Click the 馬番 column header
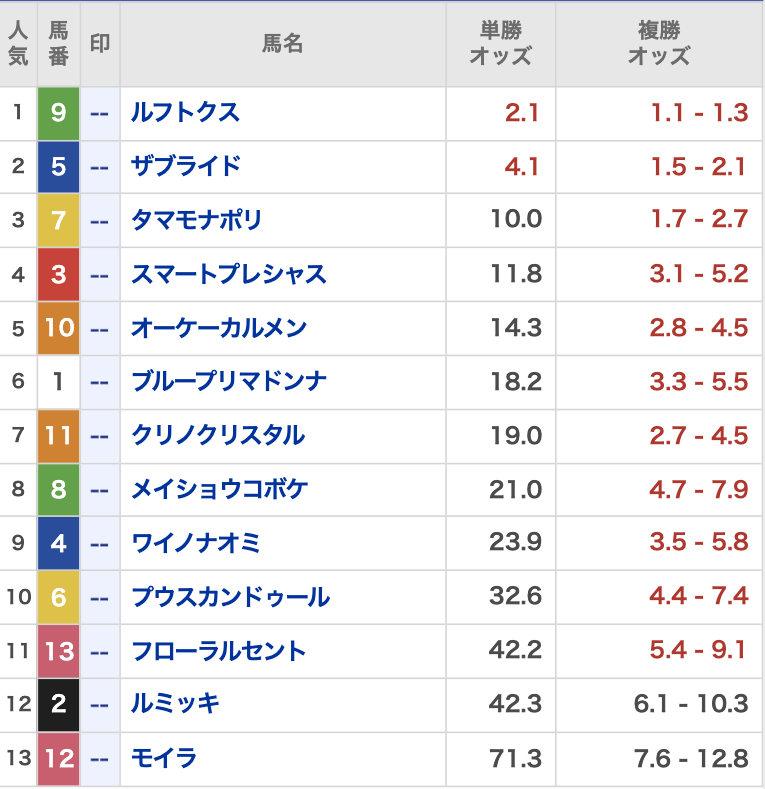765x789 pixels. pyautogui.click(x=58, y=45)
